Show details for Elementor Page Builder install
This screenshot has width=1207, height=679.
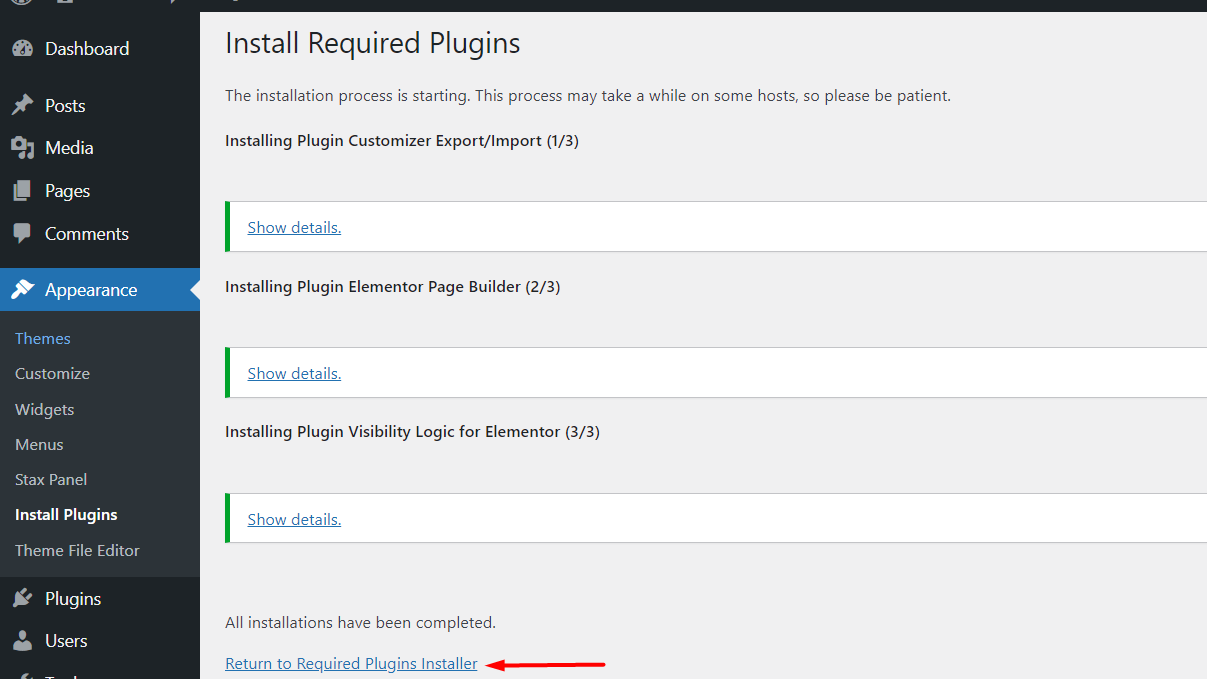293,372
